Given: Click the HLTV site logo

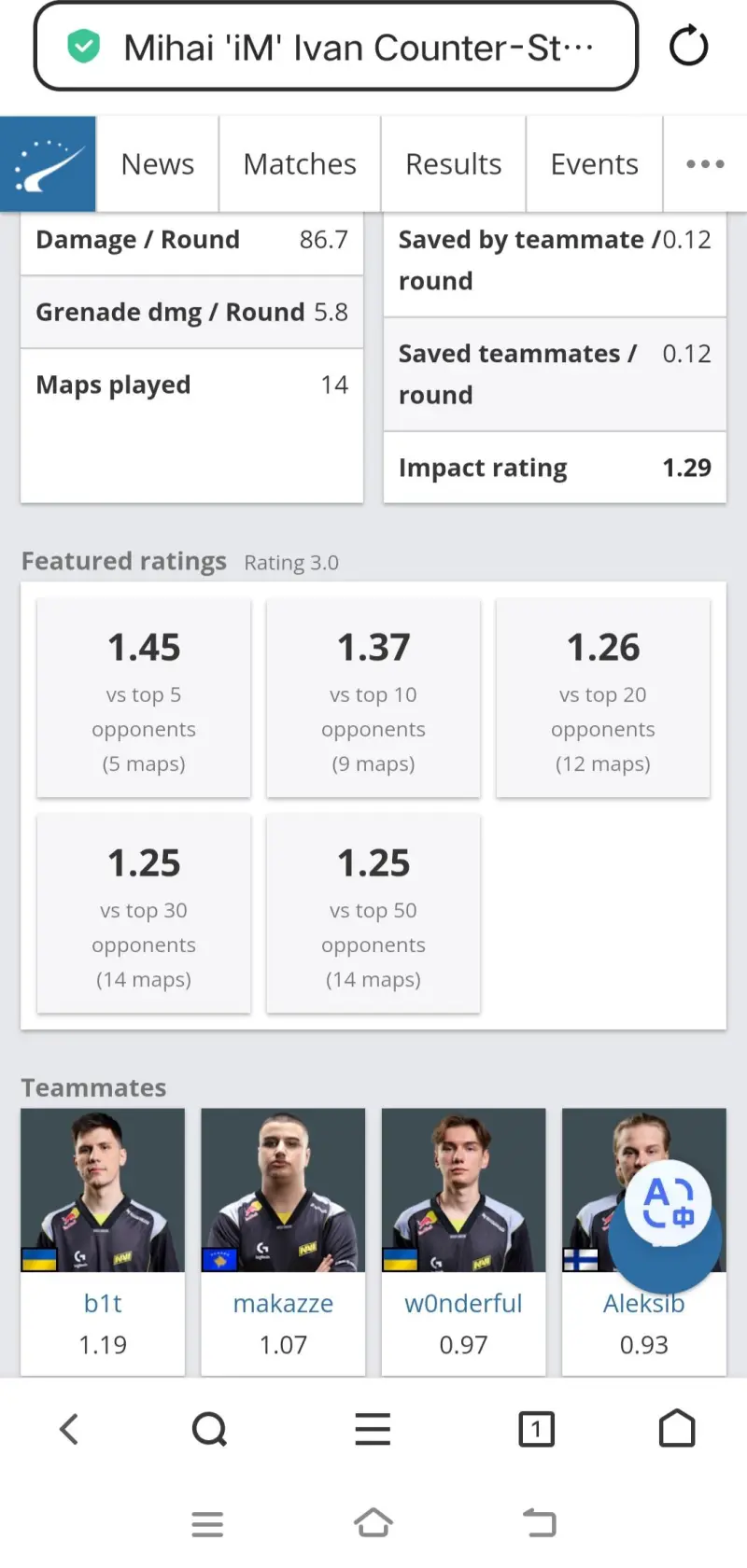Looking at the screenshot, I should click(49, 164).
